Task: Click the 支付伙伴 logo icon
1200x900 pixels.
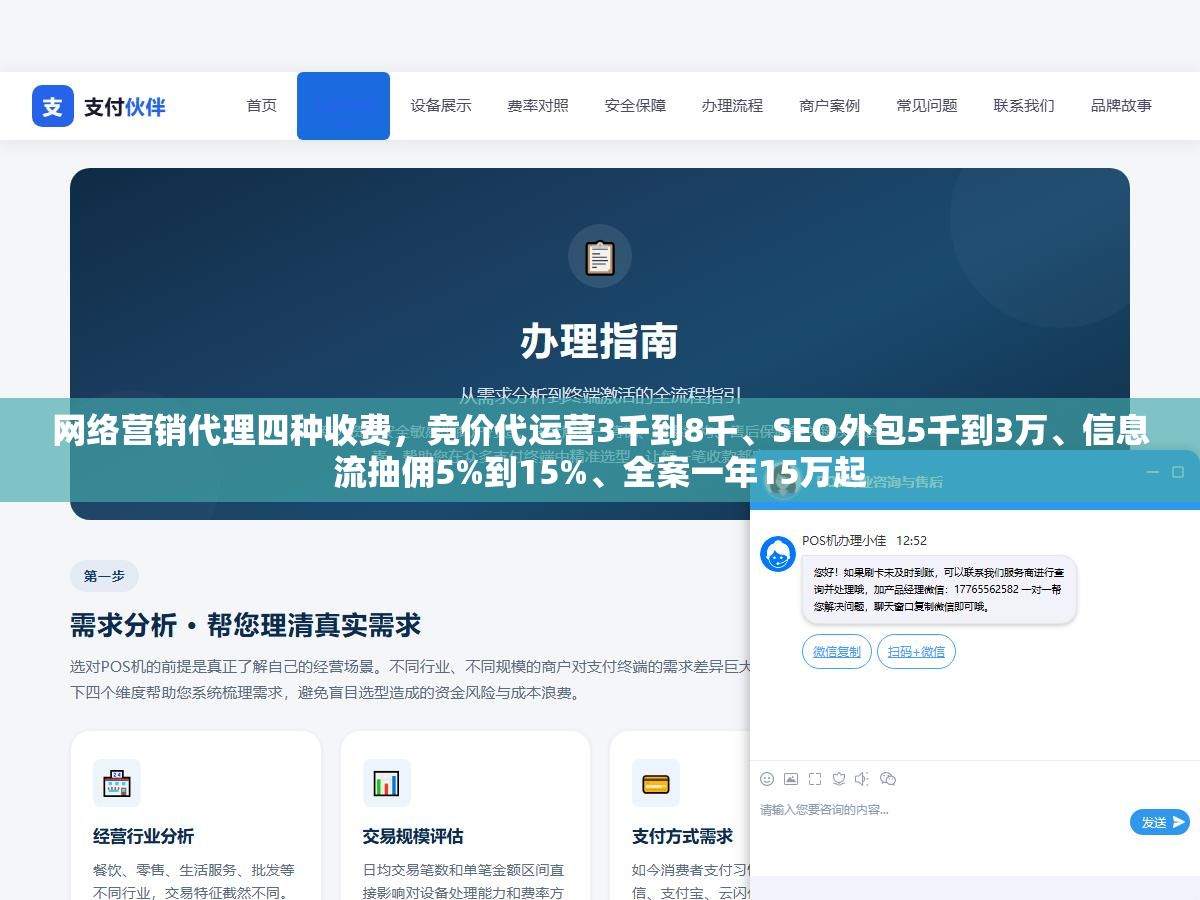Action: (x=53, y=106)
